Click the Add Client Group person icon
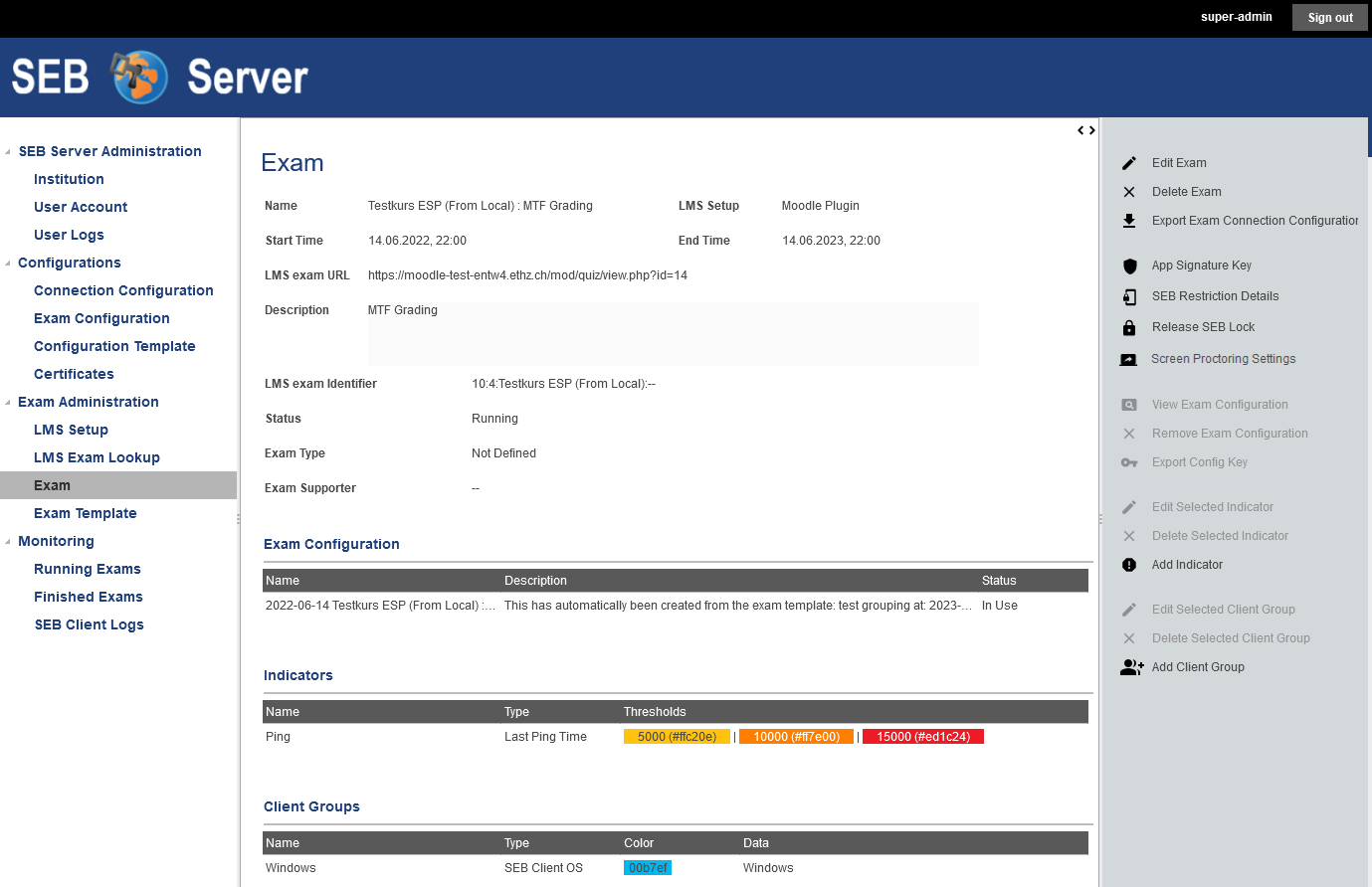The width and height of the screenshot is (1372, 887). (1131, 667)
